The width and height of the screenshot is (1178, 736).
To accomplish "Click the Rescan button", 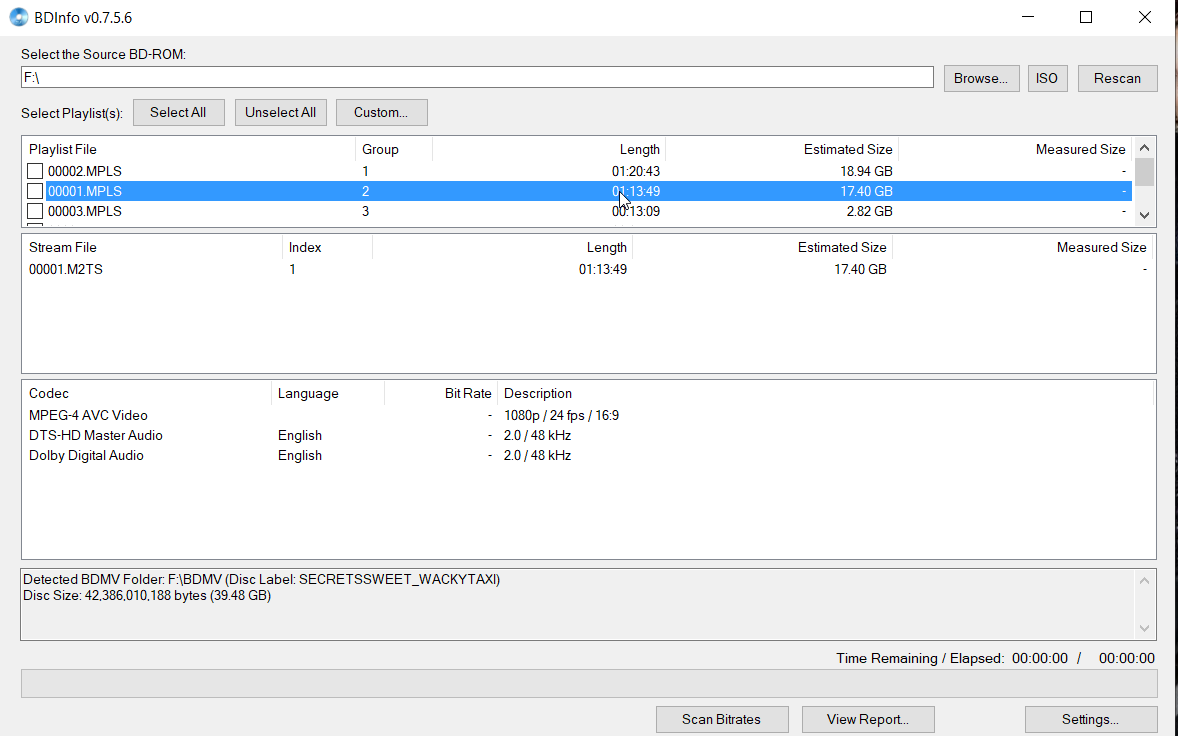I will point(1117,78).
